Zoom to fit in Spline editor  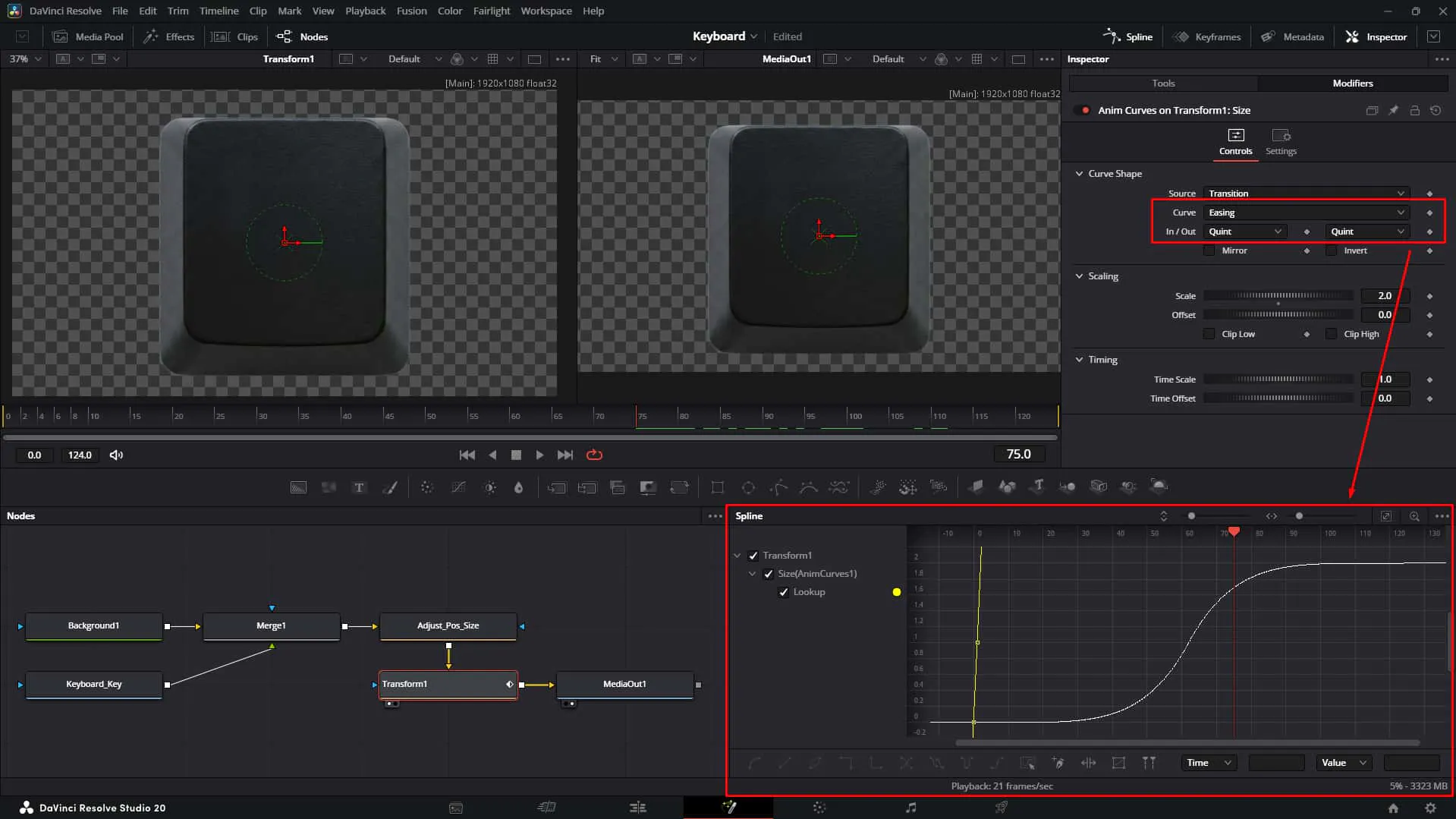tap(1386, 516)
